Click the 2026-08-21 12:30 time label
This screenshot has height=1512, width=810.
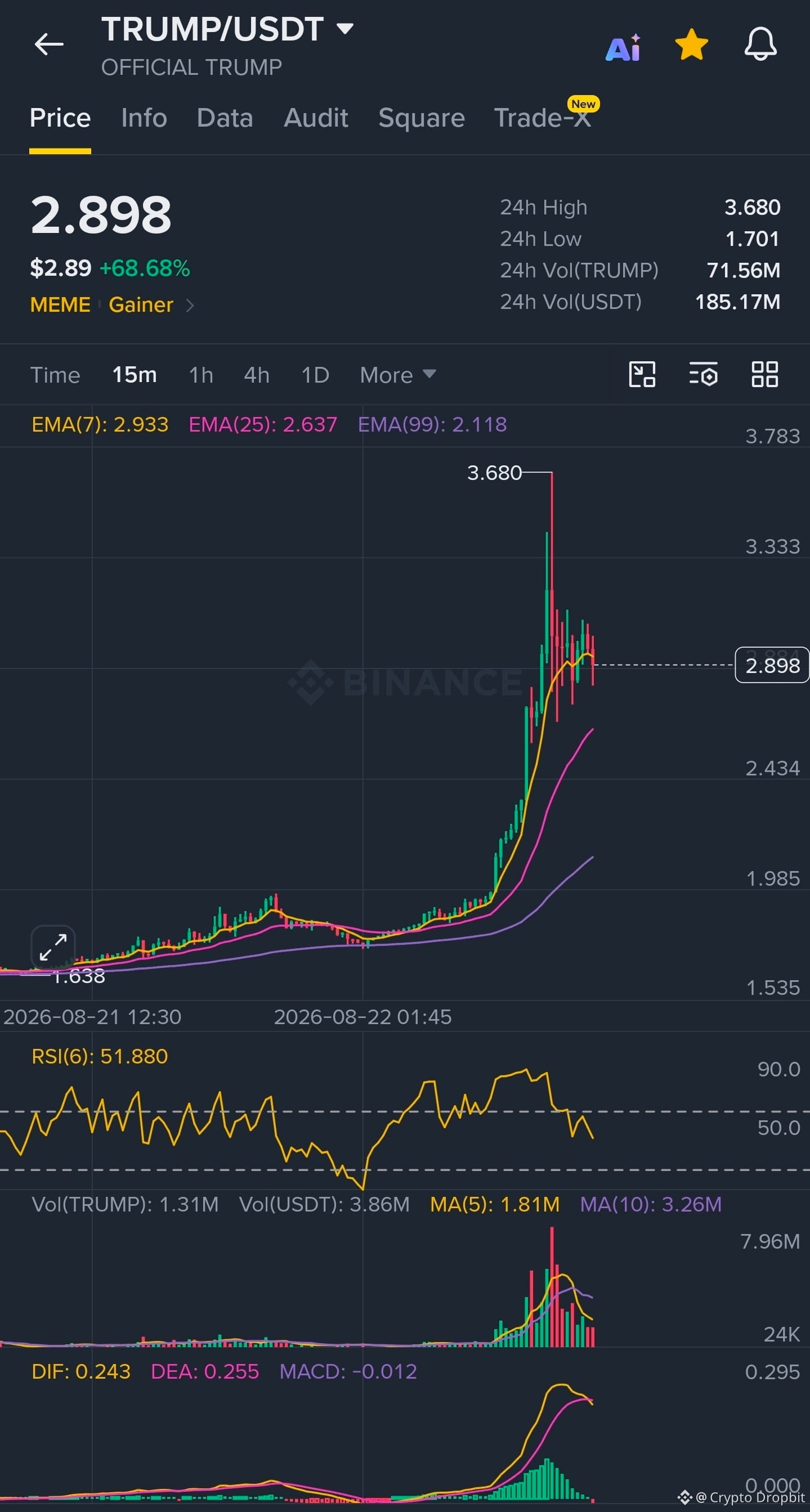click(92, 1017)
